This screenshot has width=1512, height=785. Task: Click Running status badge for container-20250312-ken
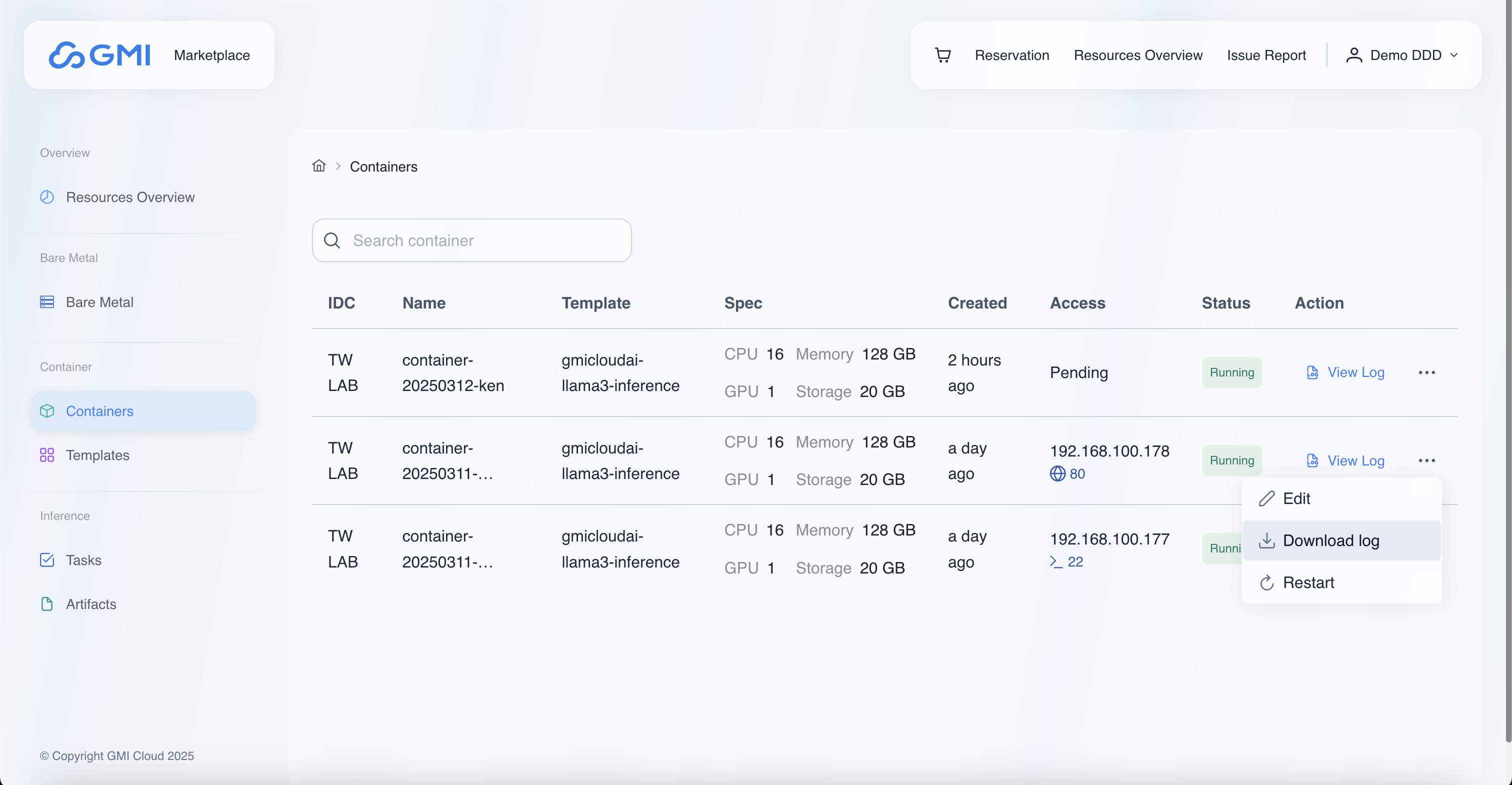click(1232, 372)
